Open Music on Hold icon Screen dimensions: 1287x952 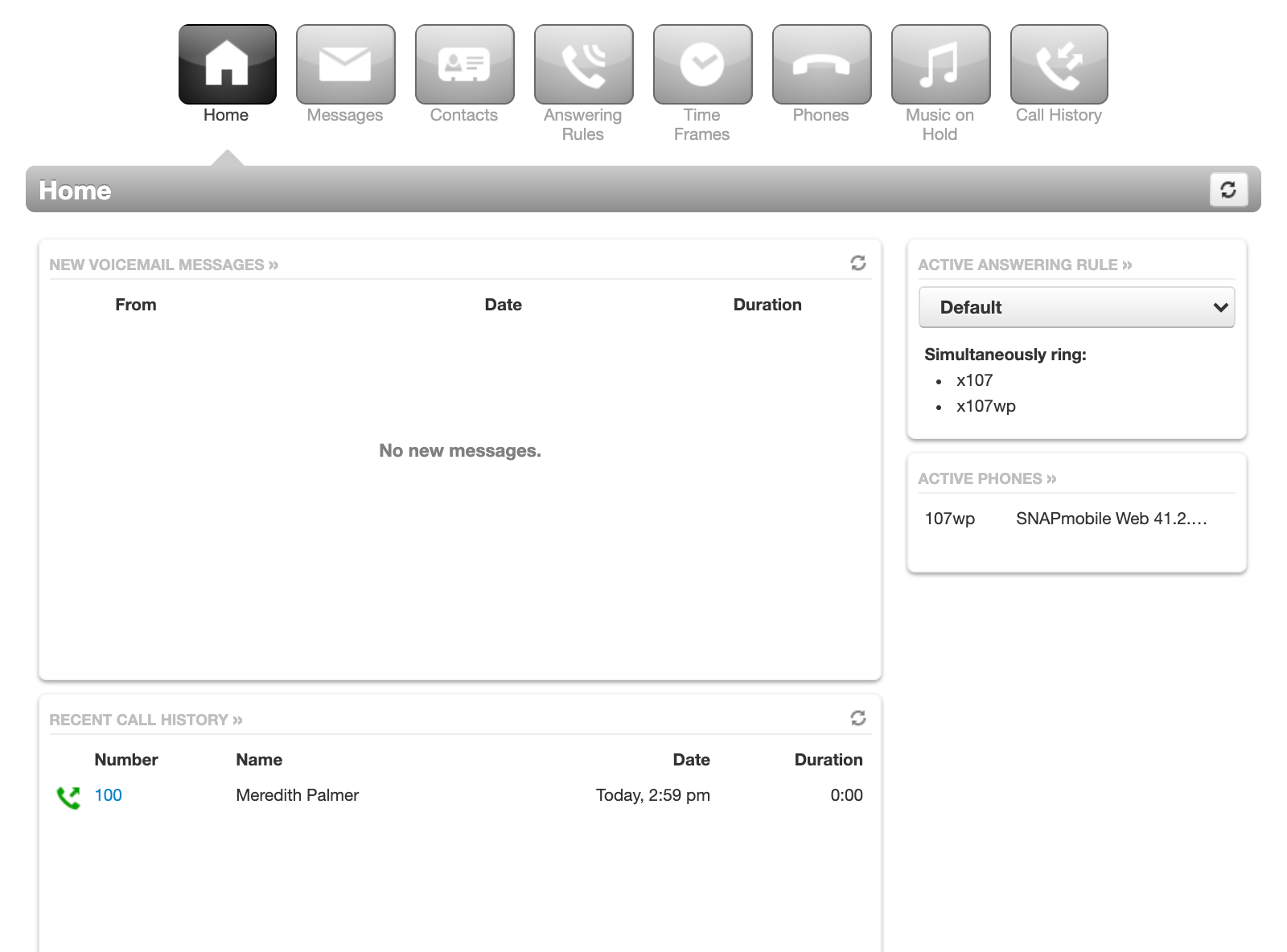940,64
